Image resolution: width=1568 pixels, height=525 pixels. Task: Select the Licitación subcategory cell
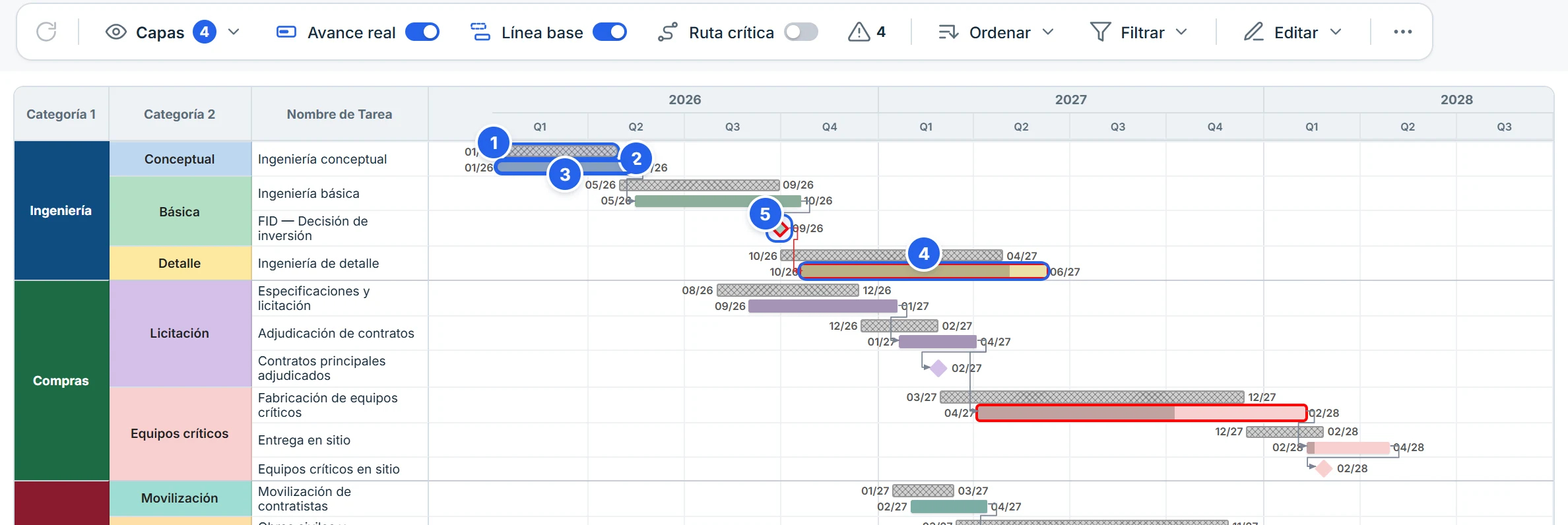(180, 333)
